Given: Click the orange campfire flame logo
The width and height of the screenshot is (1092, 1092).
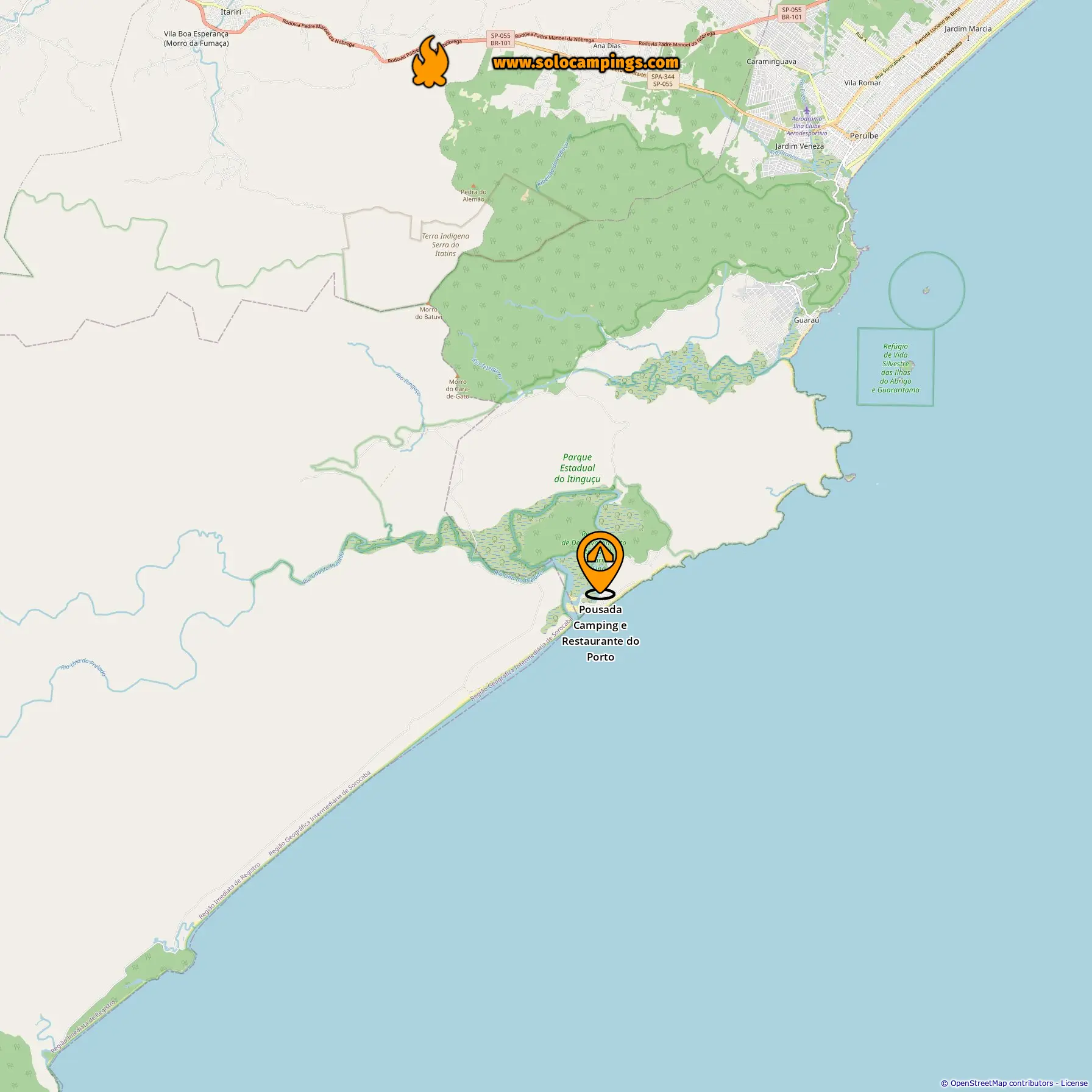Looking at the screenshot, I should pyautogui.click(x=430, y=60).
